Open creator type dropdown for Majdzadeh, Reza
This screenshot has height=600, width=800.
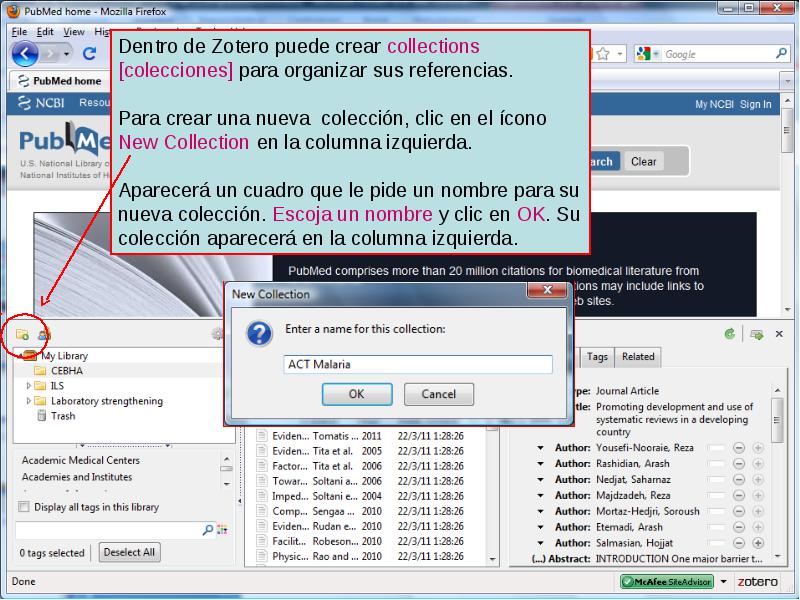pyautogui.click(x=540, y=495)
